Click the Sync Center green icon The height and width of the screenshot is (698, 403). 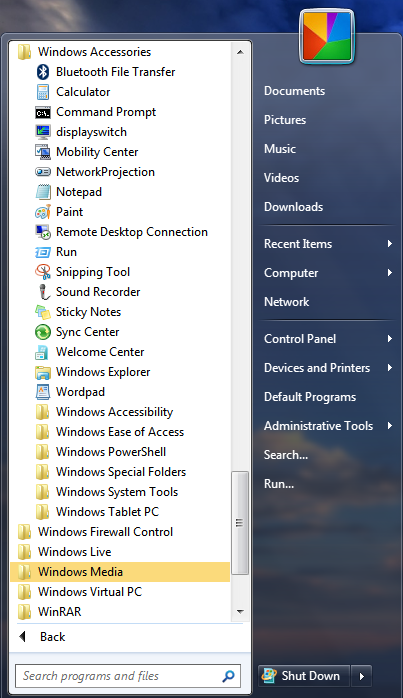click(x=43, y=332)
